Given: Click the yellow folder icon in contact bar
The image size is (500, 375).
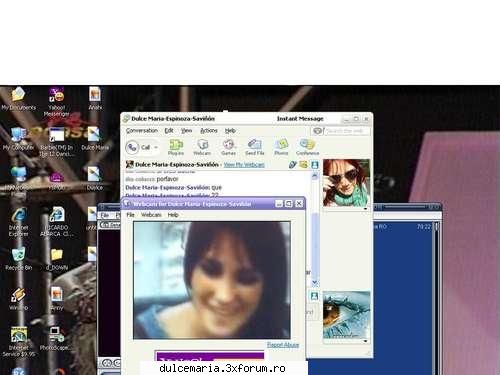Looking at the screenshot, I should click(303, 164).
